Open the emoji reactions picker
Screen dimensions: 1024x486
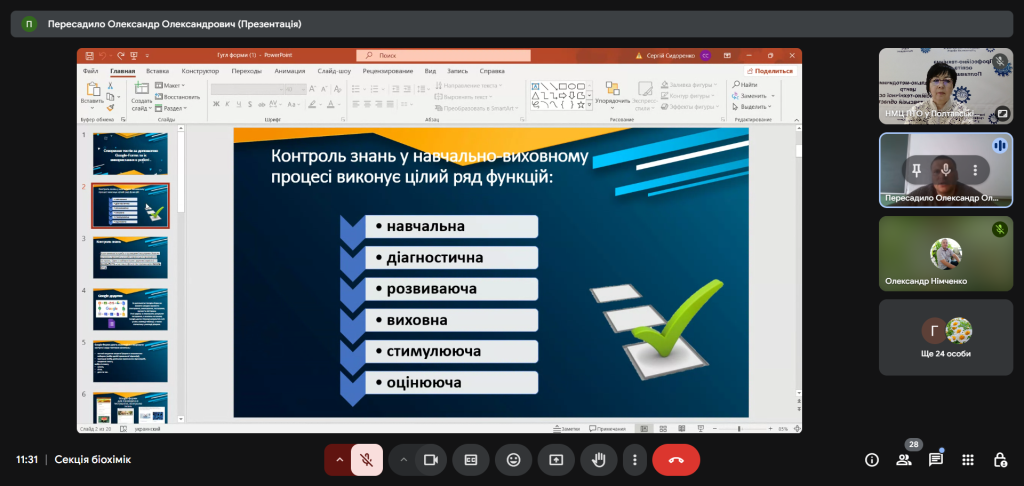click(x=513, y=460)
